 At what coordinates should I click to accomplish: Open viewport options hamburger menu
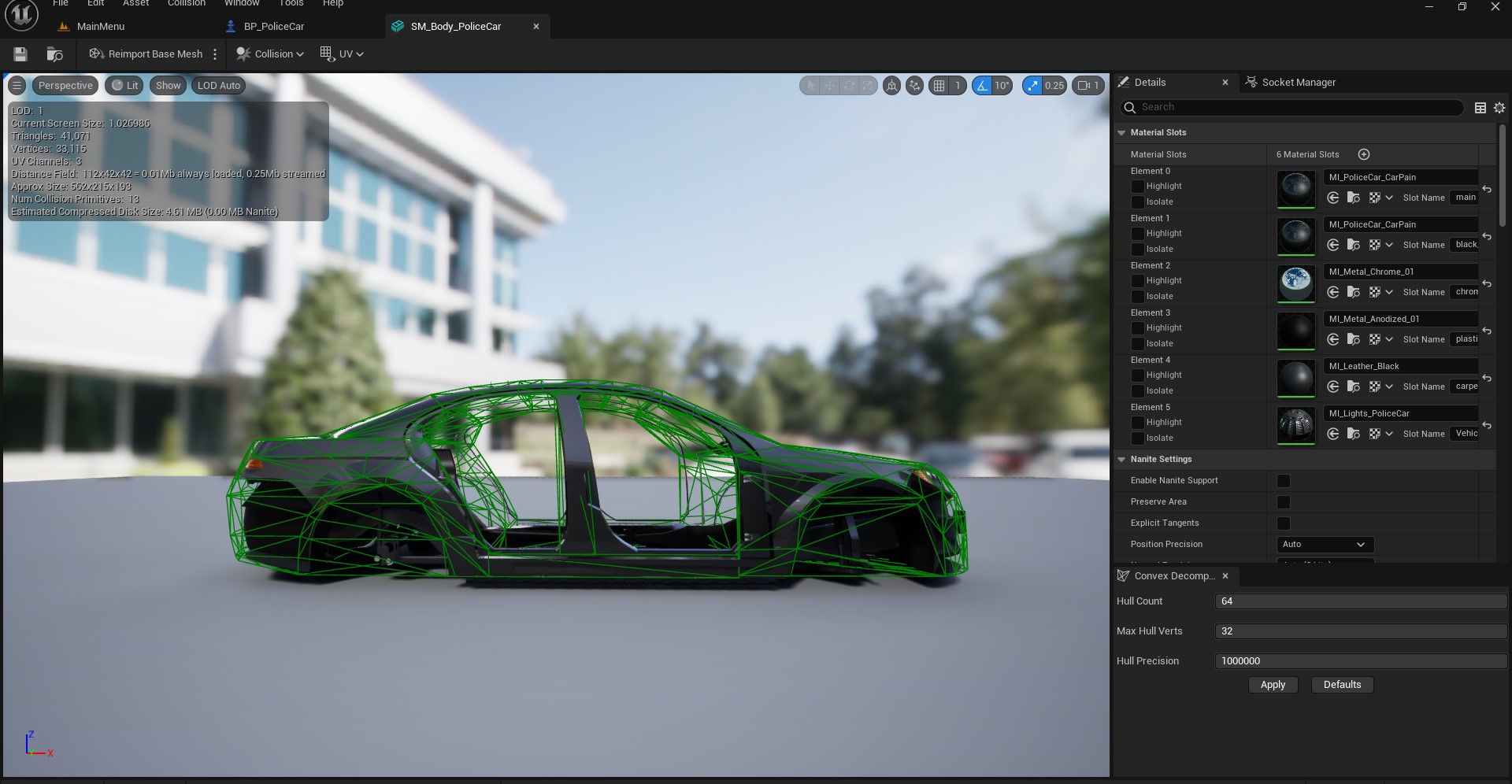point(17,86)
